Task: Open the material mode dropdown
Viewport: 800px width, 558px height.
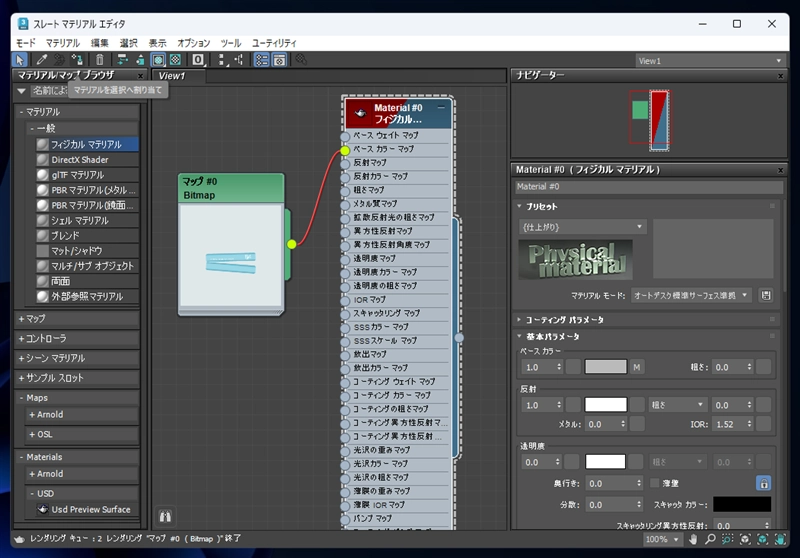Action: (690, 296)
